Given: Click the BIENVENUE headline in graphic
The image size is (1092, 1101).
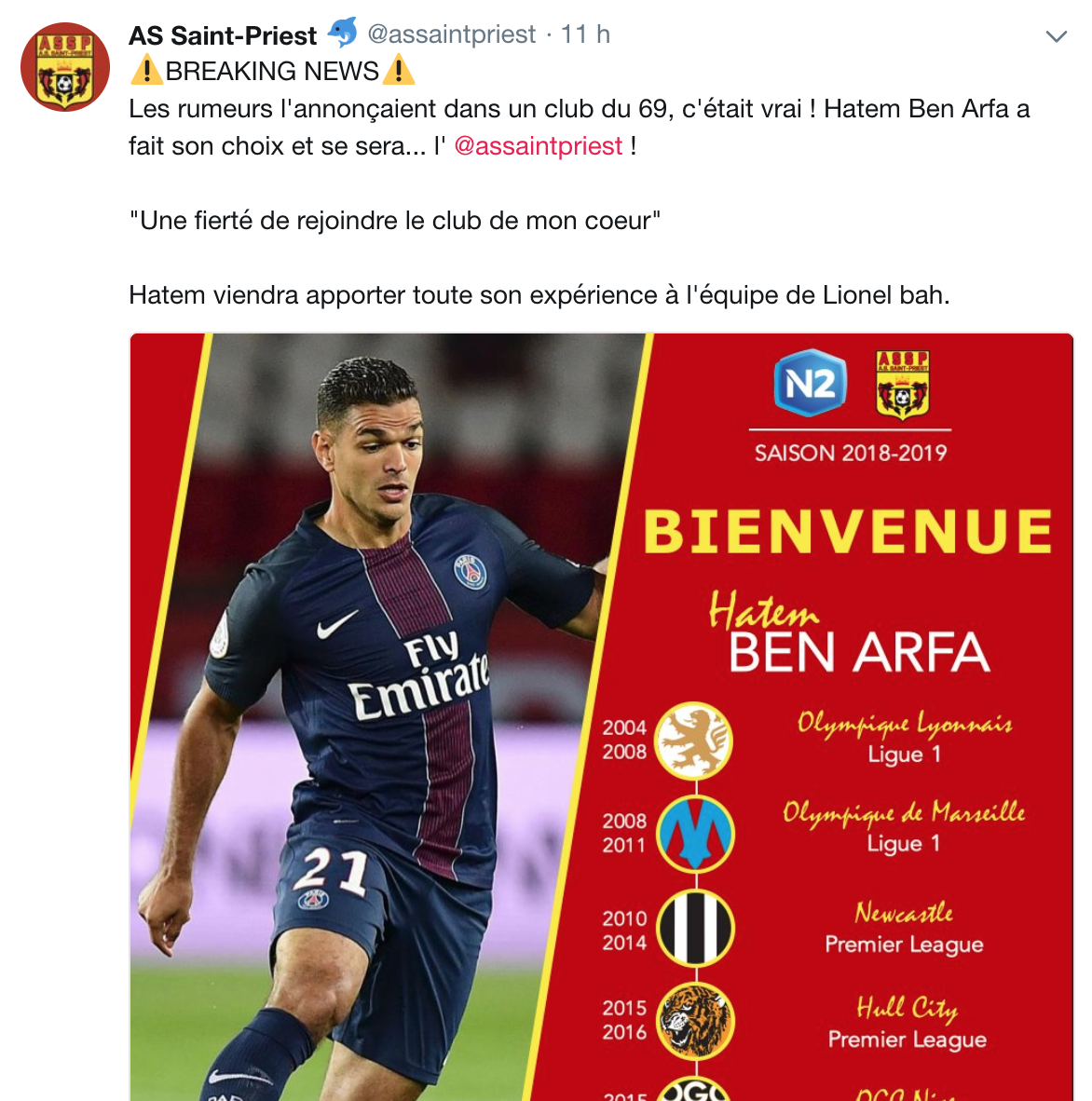Looking at the screenshot, I should click(x=848, y=532).
